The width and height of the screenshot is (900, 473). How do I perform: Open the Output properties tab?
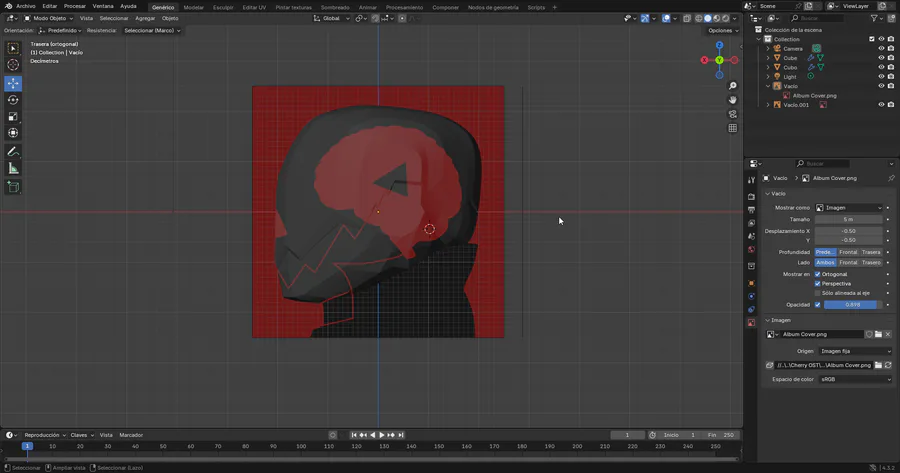coord(751,210)
